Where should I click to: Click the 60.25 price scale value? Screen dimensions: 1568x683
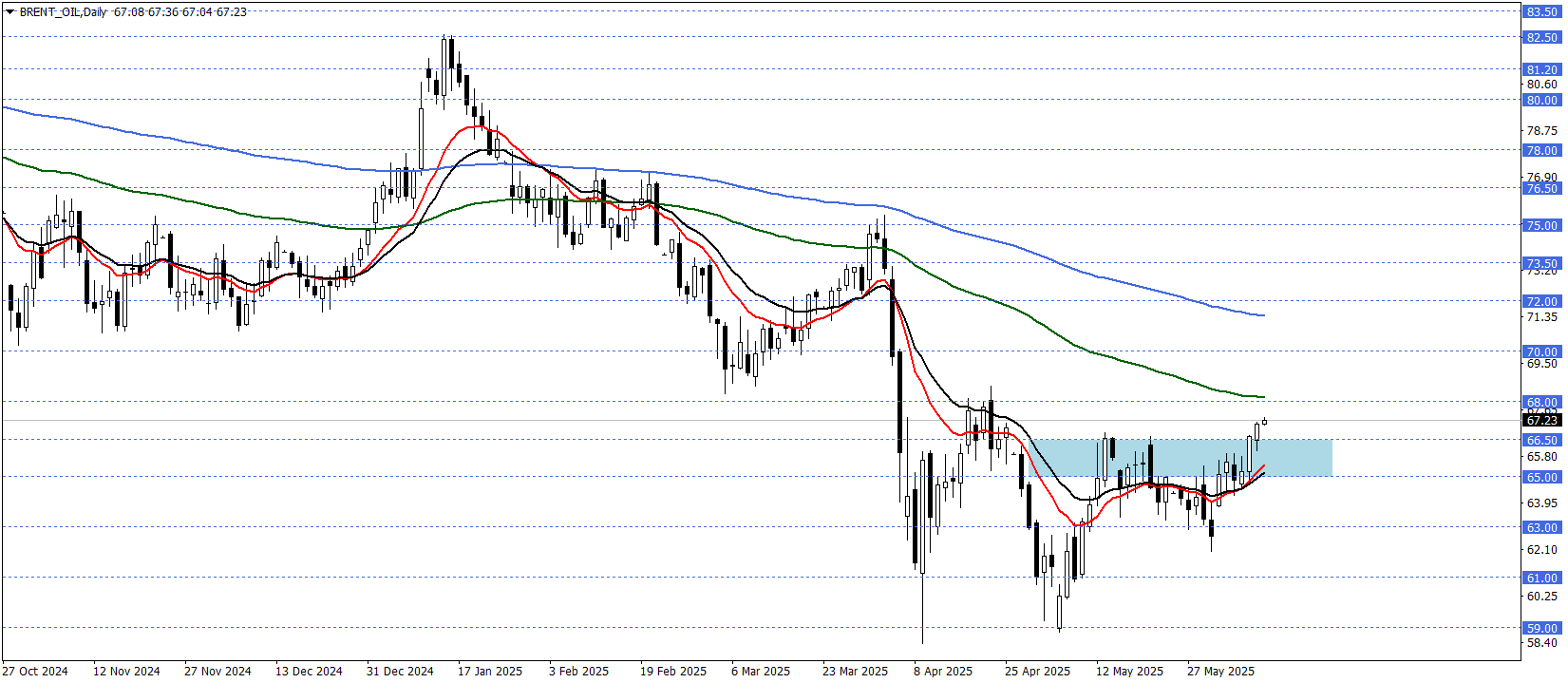tap(1542, 597)
